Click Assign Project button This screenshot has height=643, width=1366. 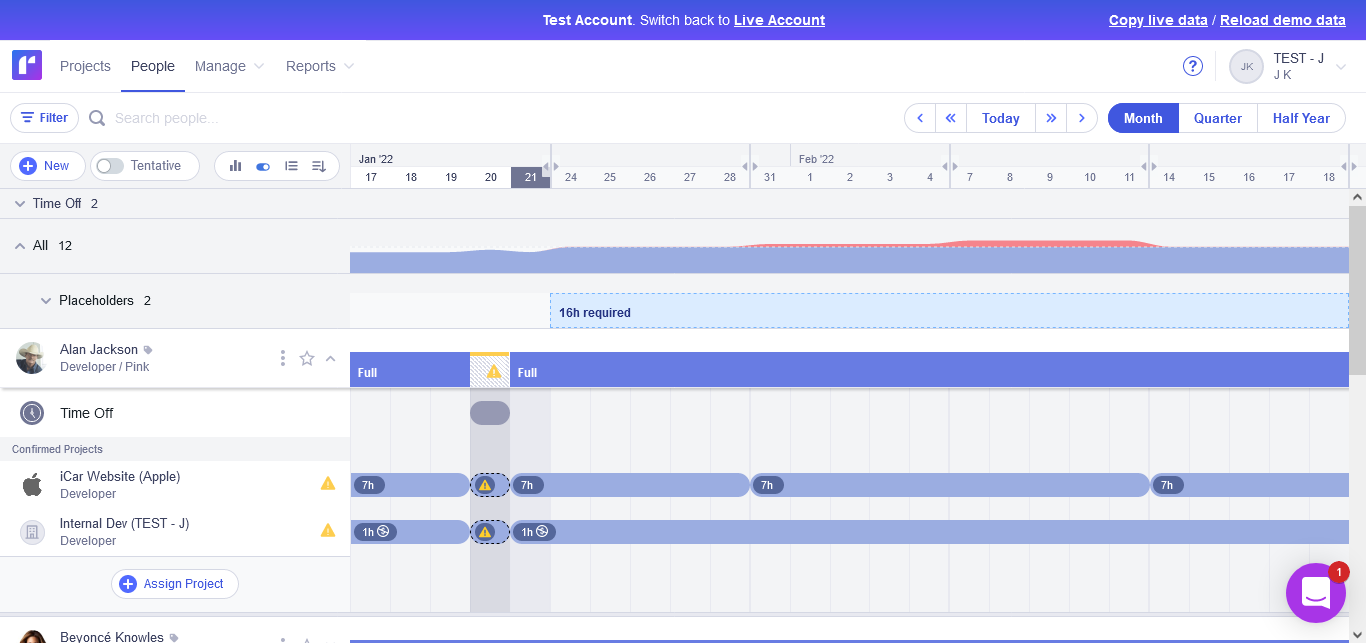click(175, 584)
